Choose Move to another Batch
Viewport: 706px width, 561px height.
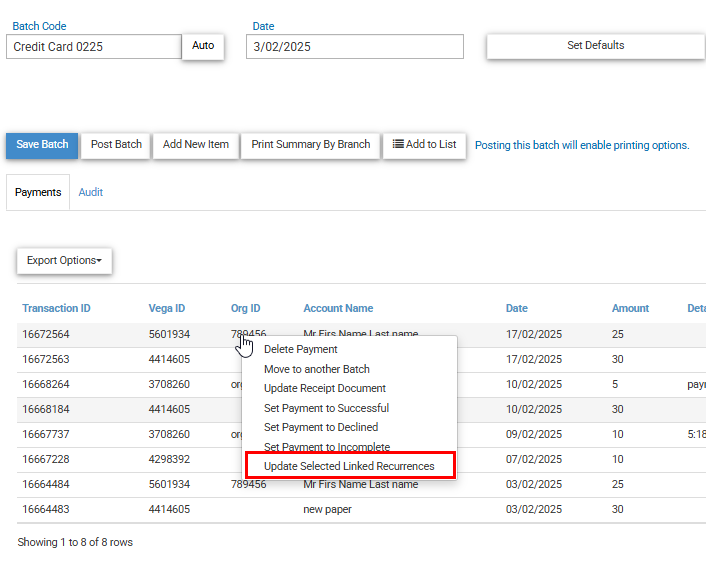coord(317,369)
